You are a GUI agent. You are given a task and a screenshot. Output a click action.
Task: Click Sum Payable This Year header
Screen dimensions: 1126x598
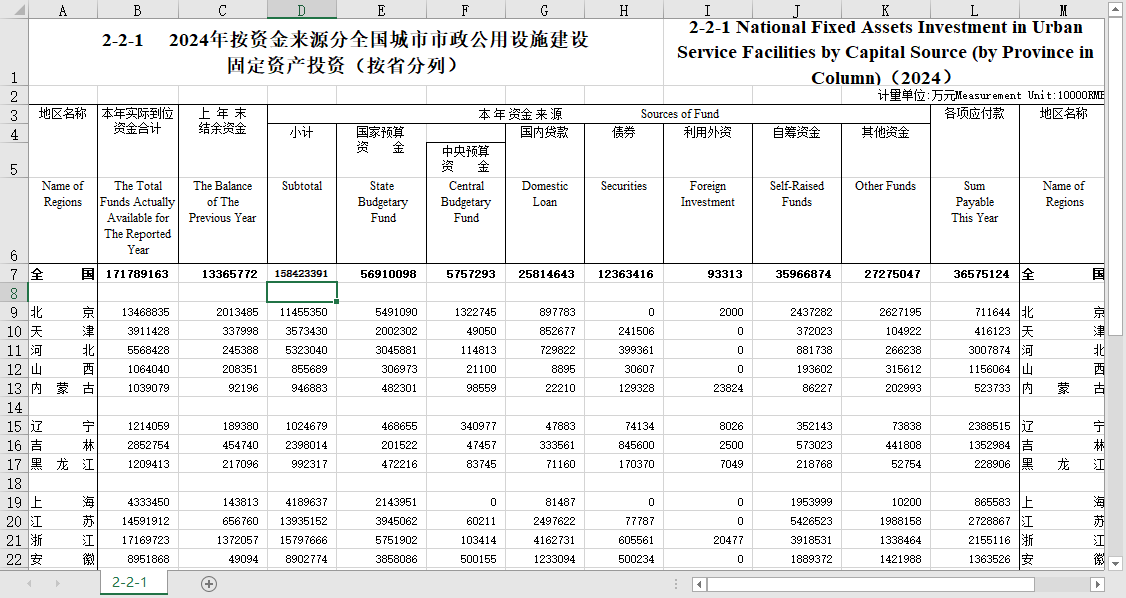[974, 220]
